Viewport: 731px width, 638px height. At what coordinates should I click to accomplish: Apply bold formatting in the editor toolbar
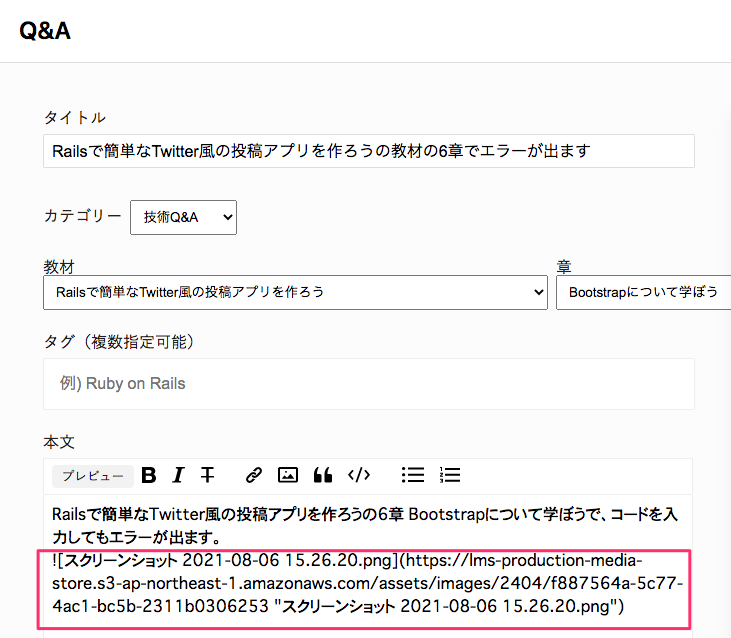[149, 475]
